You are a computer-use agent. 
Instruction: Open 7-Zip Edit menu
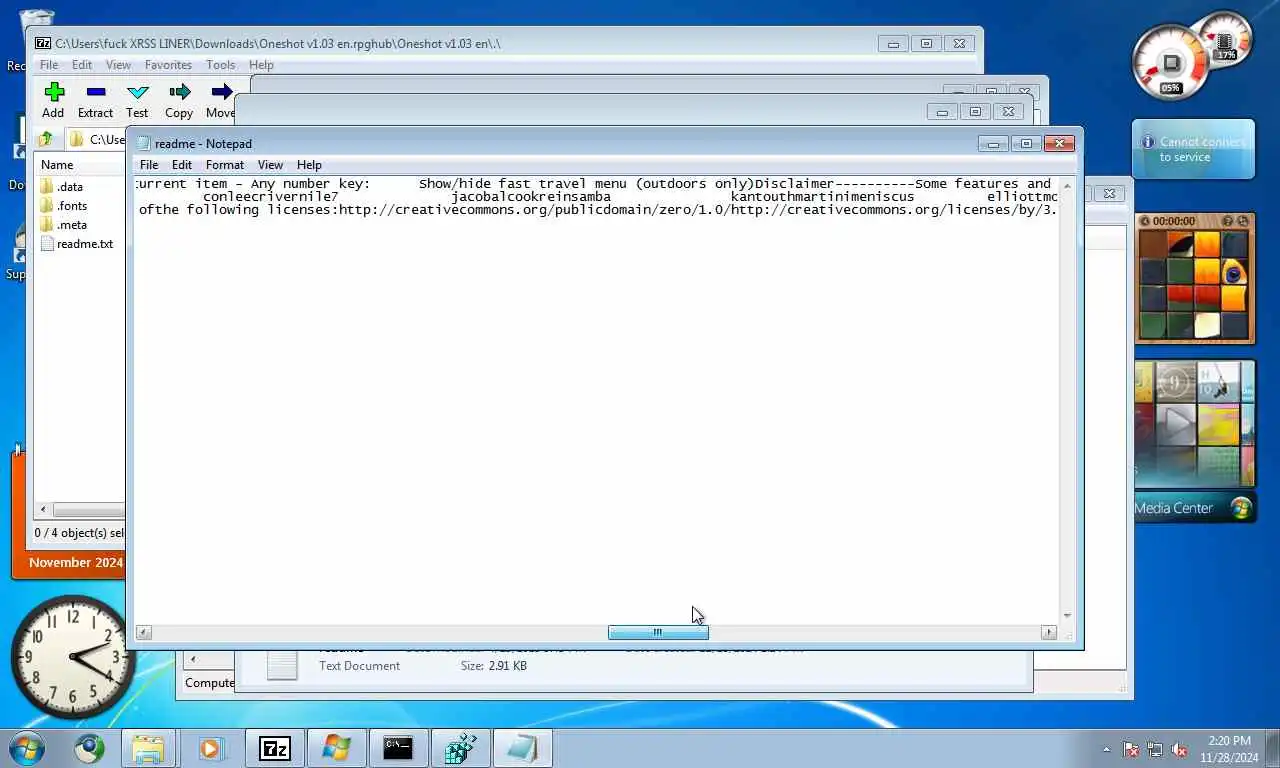[x=82, y=65]
